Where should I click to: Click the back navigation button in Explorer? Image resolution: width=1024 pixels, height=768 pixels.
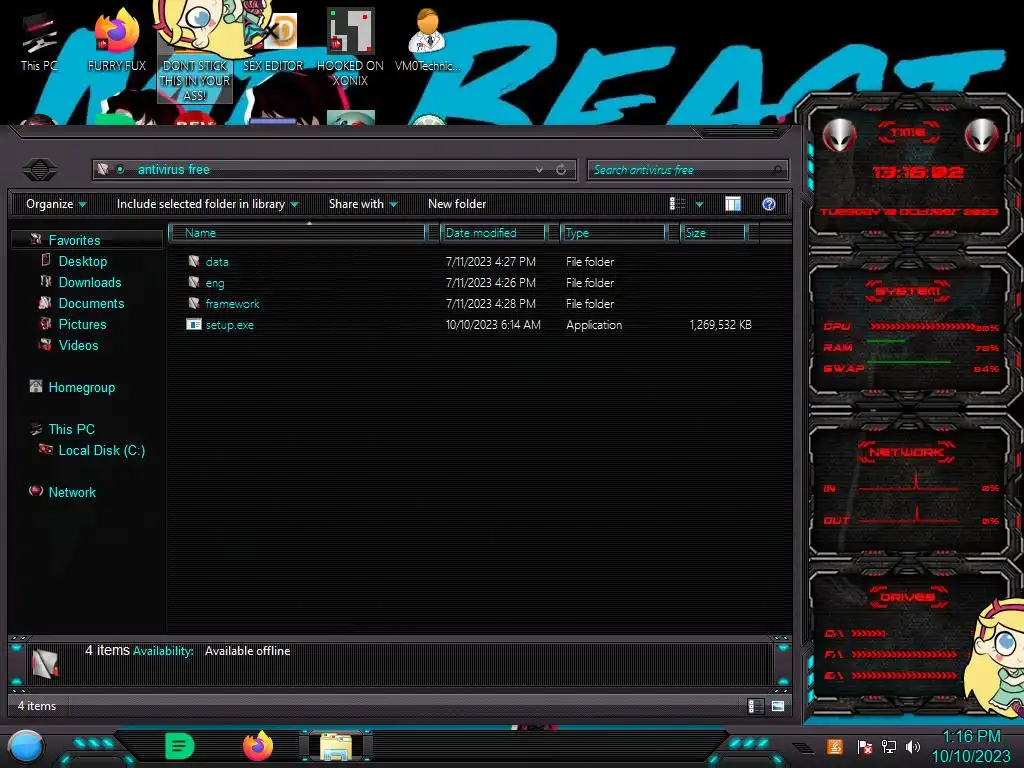point(40,170)
